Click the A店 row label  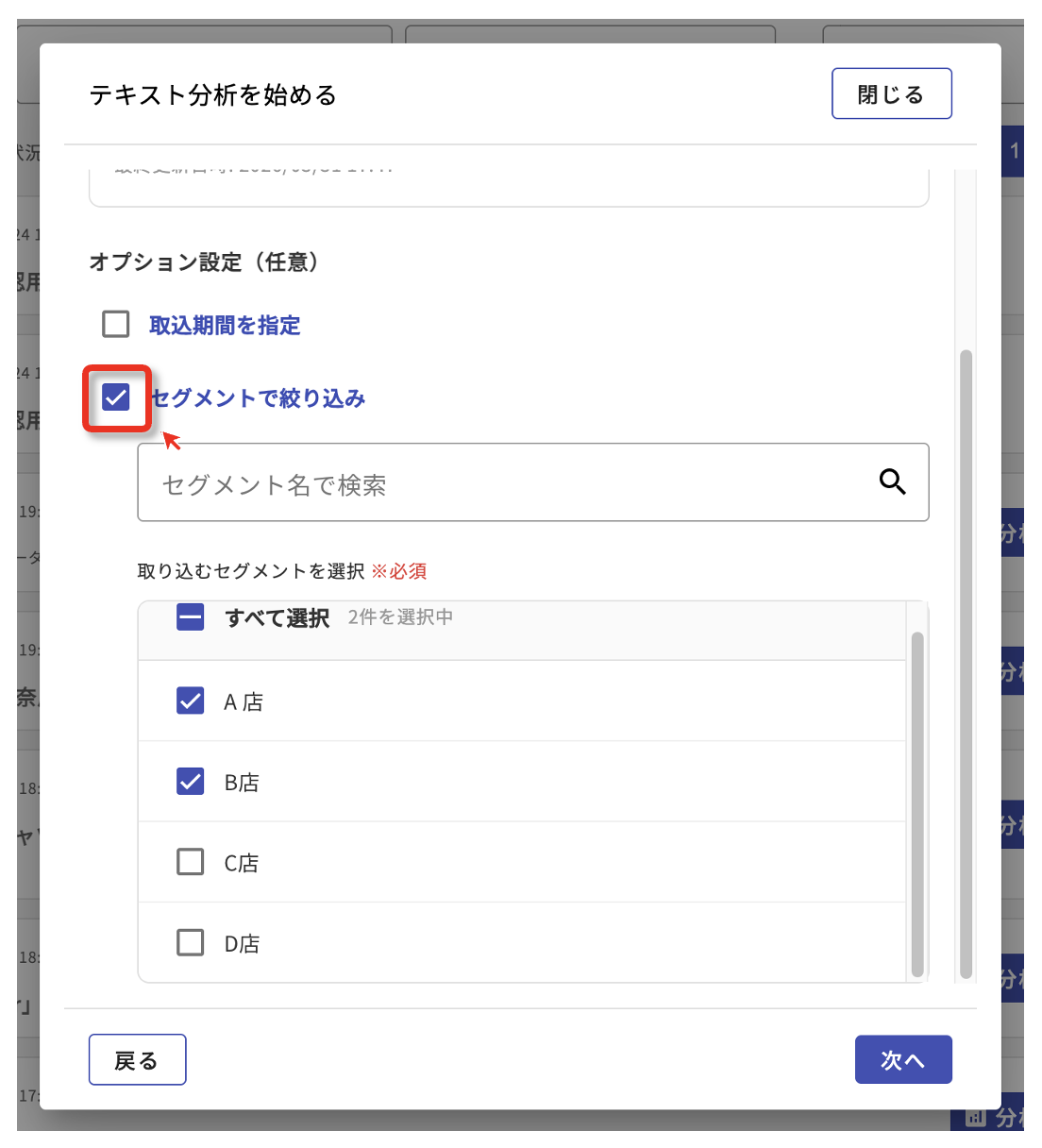(244, 702)
